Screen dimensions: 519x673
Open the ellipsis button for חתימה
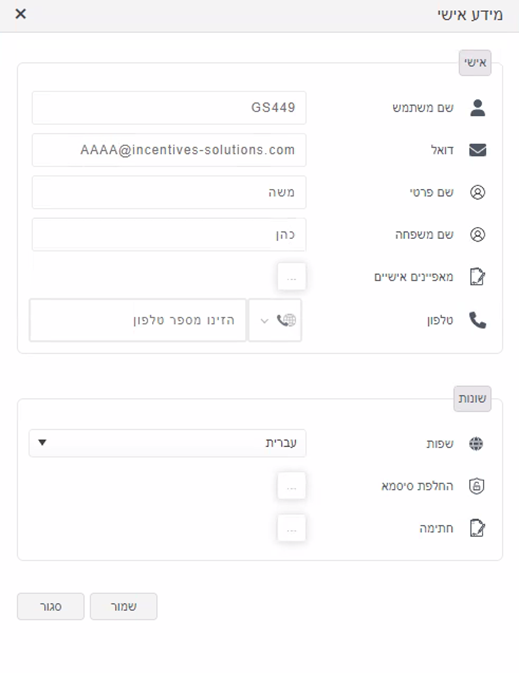291,528
